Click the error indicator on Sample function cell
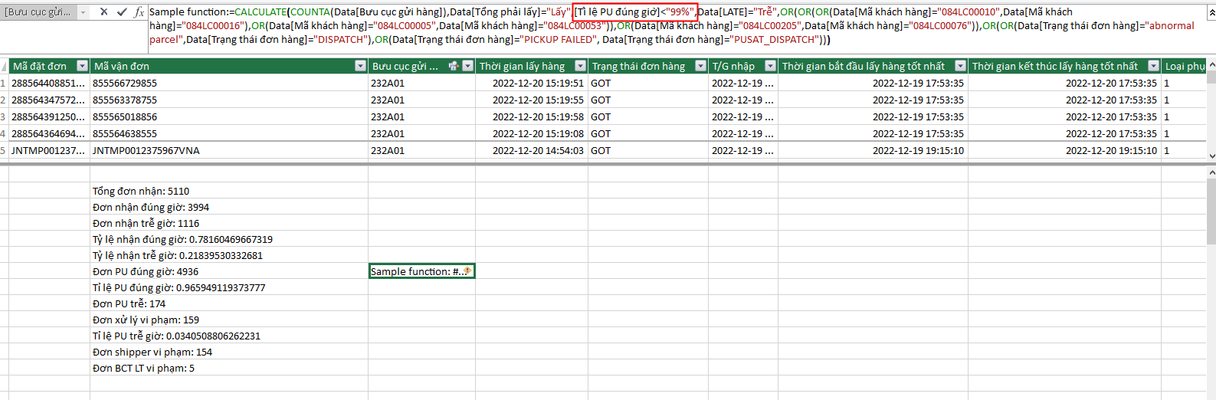Viewport: 1216px width, 400px height. tap(465, 271)
